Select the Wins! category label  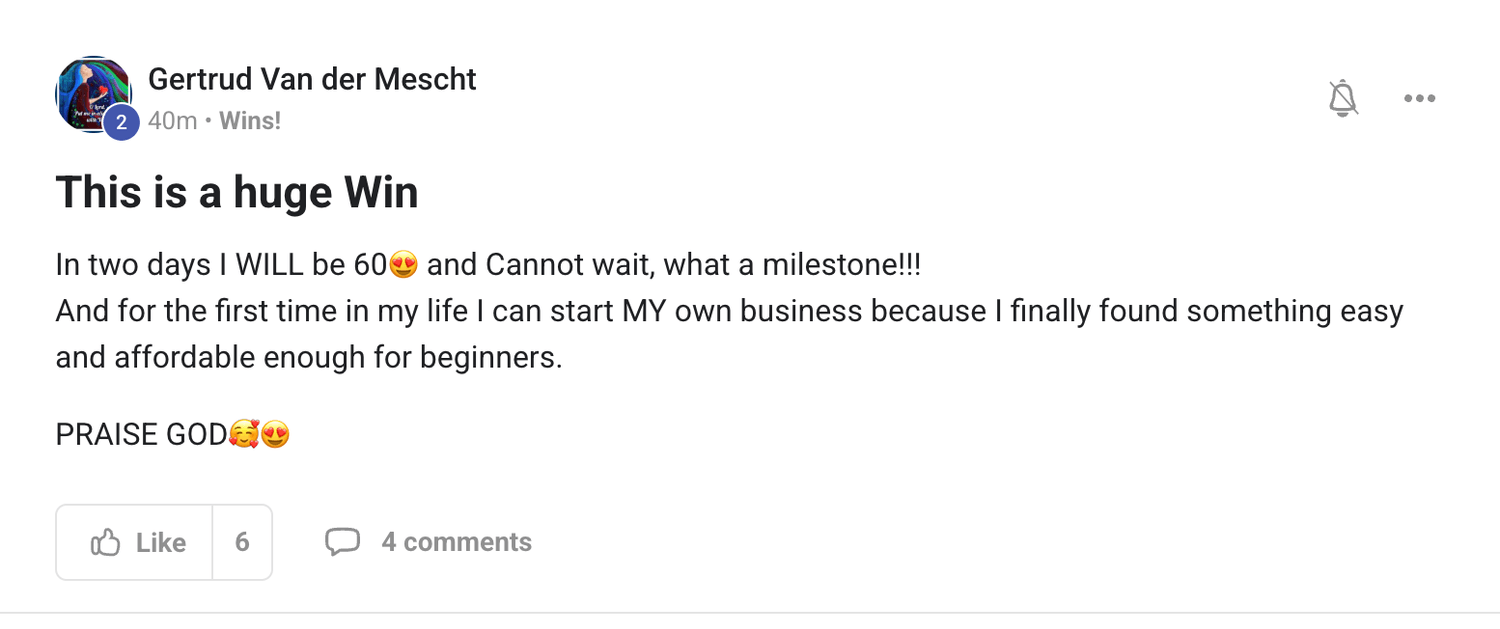(x=250, y=121)
